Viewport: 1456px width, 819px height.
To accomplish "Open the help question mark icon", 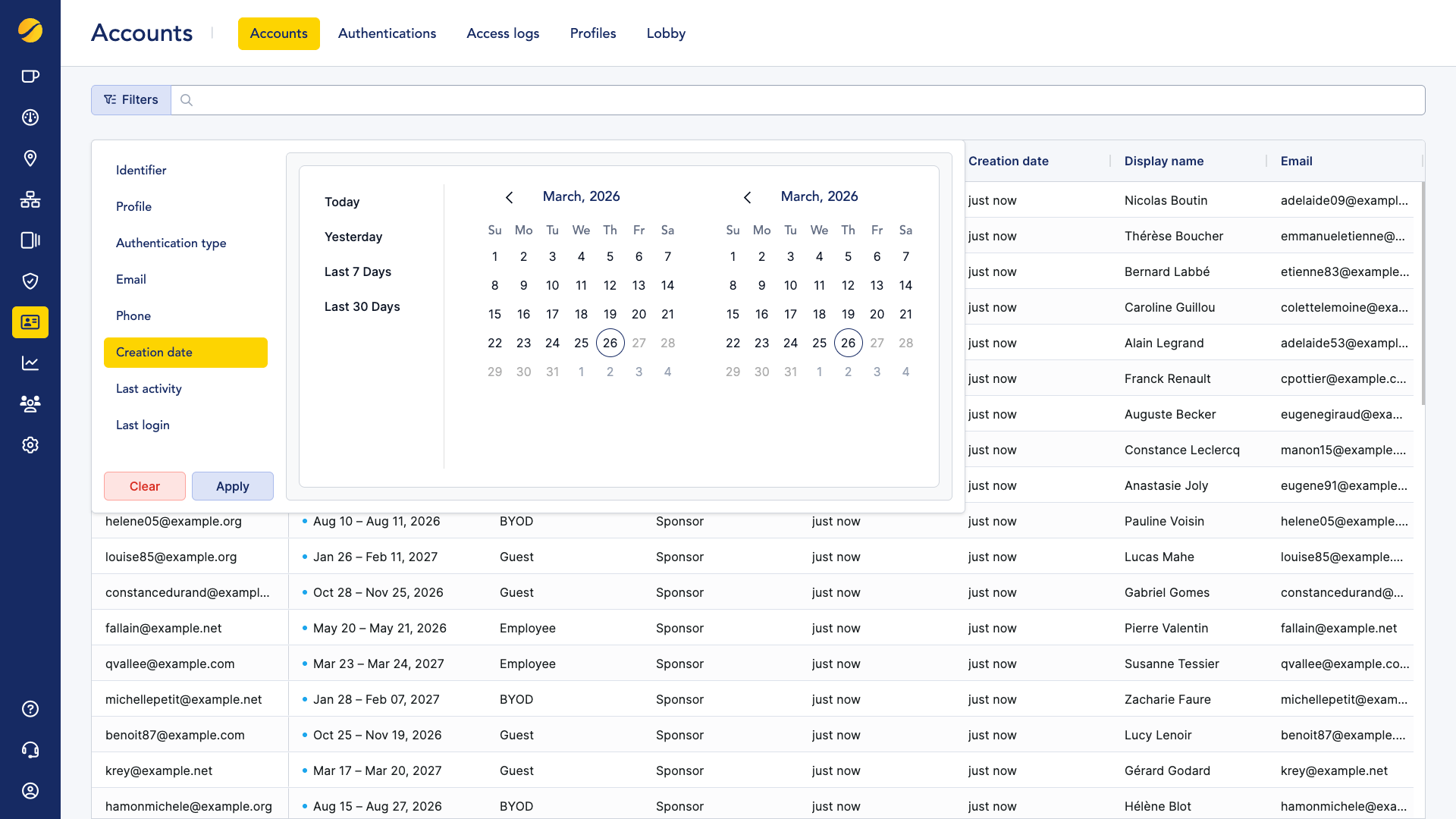I will pos(30,709).
